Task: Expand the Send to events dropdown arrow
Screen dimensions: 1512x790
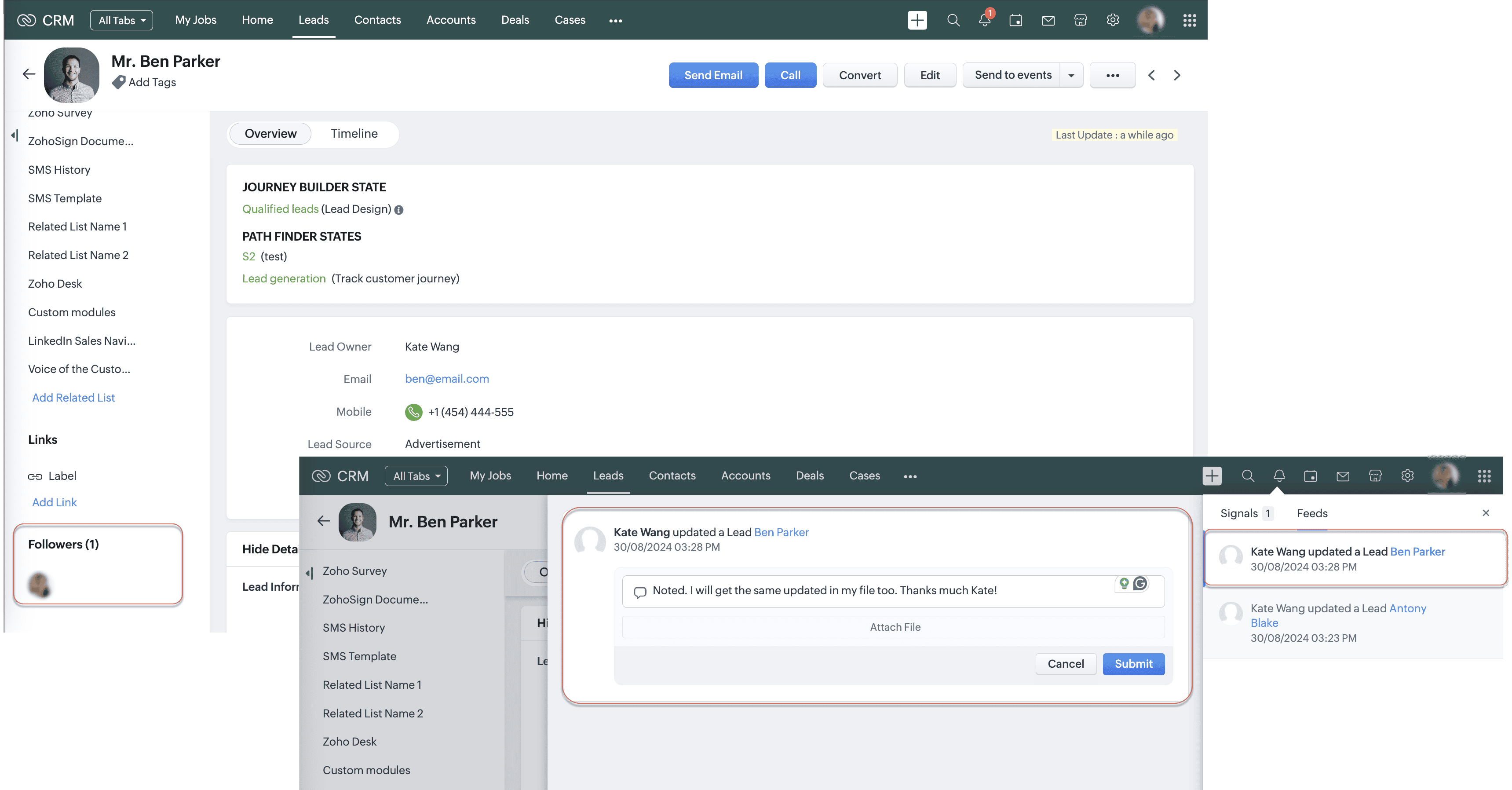Action: pos(1071,75)
